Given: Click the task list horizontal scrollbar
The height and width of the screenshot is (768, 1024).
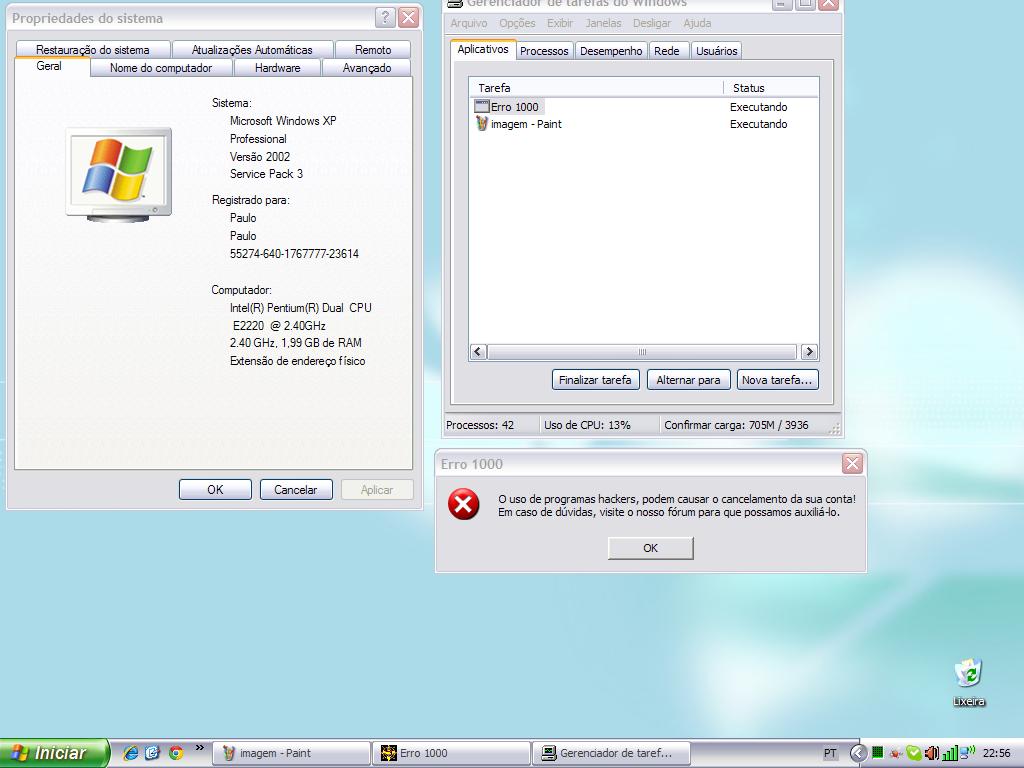Looking at the screenshot, I should click(x=642, y=352).
